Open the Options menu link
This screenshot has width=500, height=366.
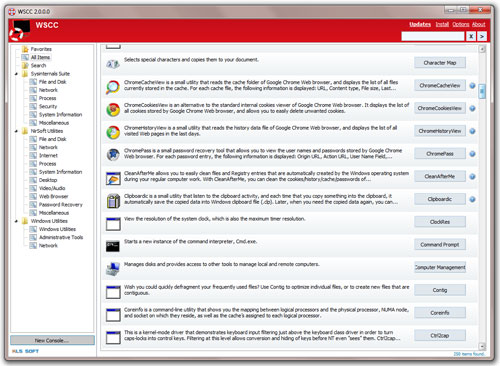tap(461, 24)
